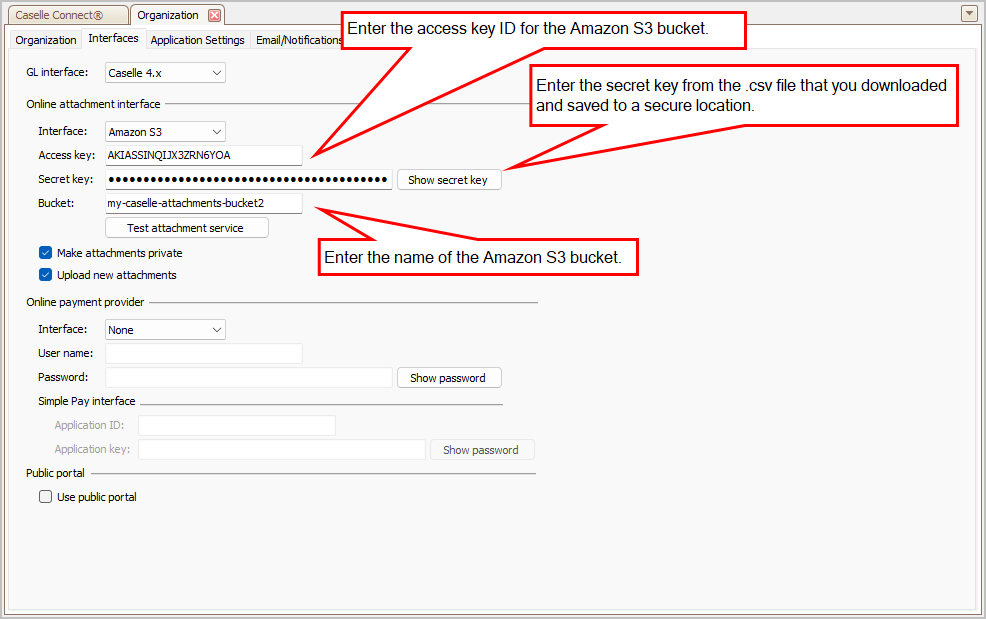986x619 pixels.
Task: Click the payment provider User name field
Action: [204, 354]
